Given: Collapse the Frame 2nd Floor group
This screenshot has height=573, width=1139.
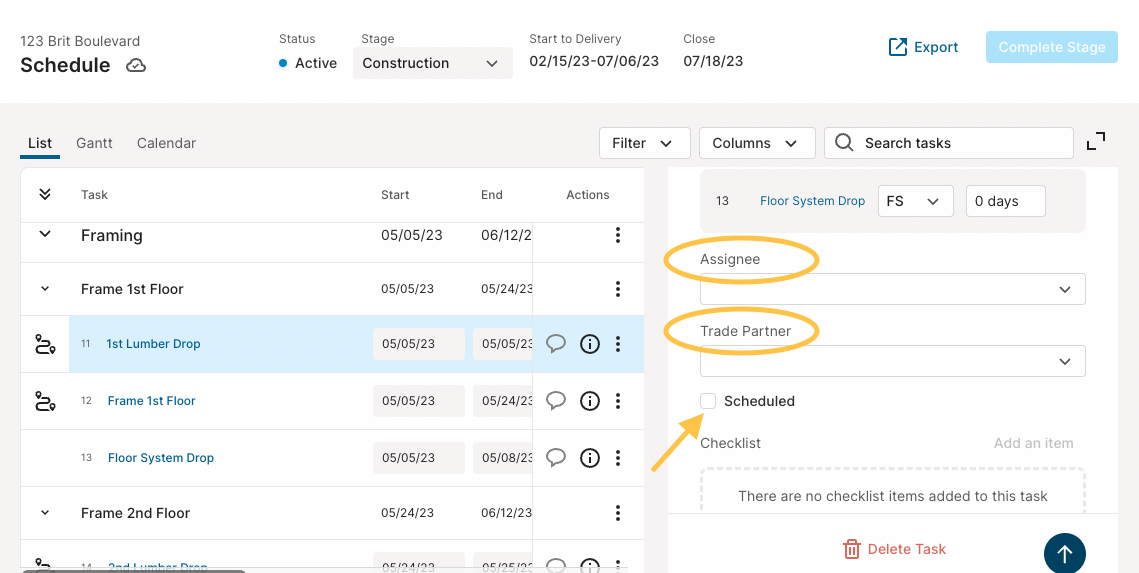Looking at the screenshot, I should pos(44,513).
